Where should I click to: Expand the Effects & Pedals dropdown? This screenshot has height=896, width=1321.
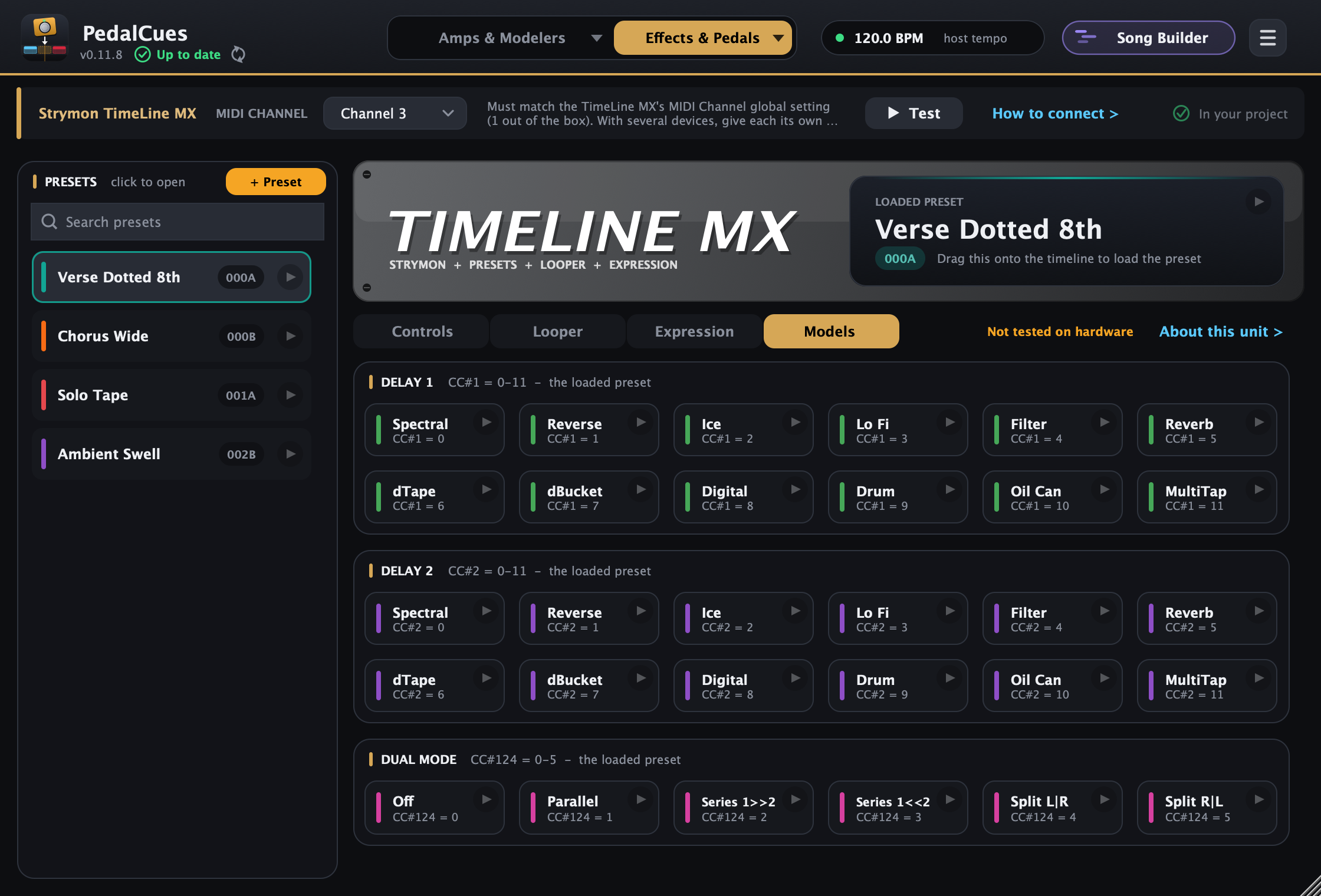tap(778, 38)
